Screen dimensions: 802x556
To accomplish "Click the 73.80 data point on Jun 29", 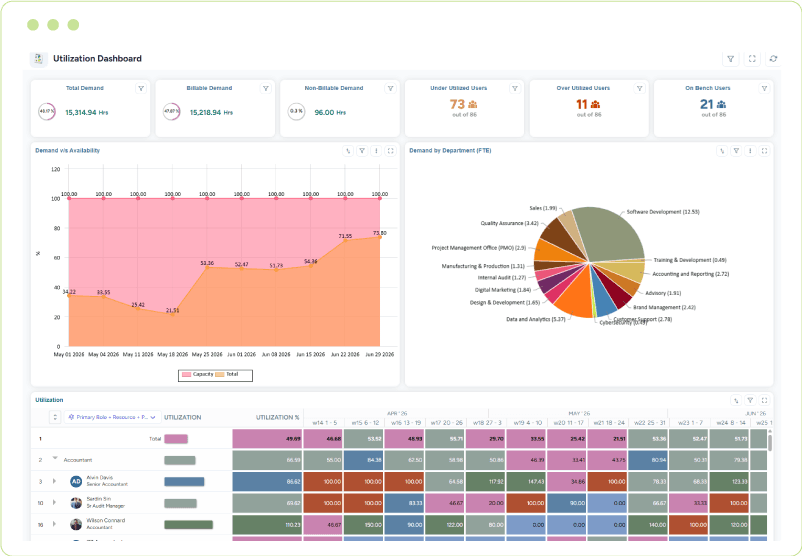I will click(x=380, y=237).
